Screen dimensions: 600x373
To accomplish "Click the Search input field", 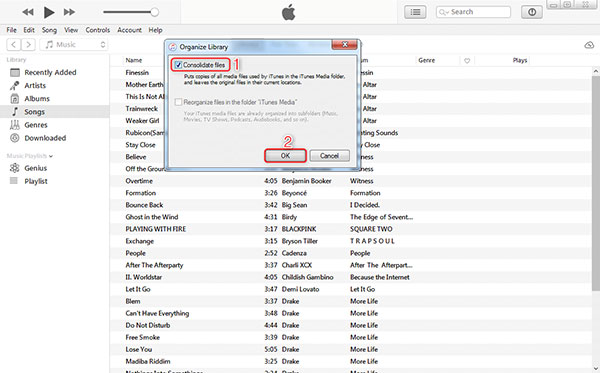I will coord(473,12).
